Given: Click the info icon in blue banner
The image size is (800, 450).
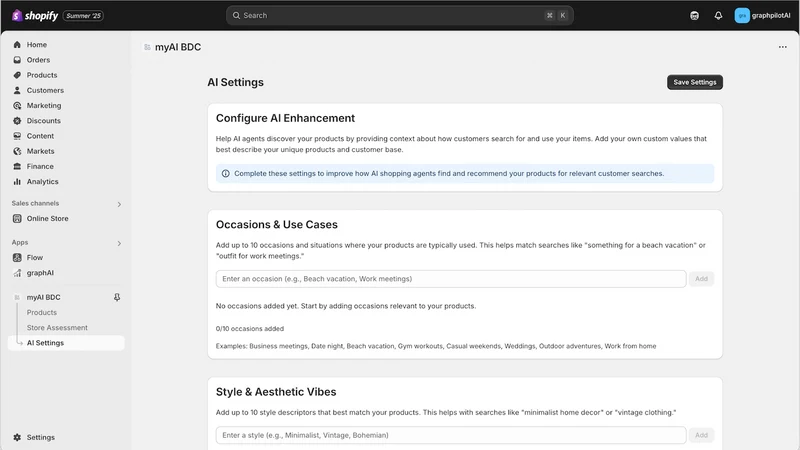Looking at the screenshot, I should point(226,173).
